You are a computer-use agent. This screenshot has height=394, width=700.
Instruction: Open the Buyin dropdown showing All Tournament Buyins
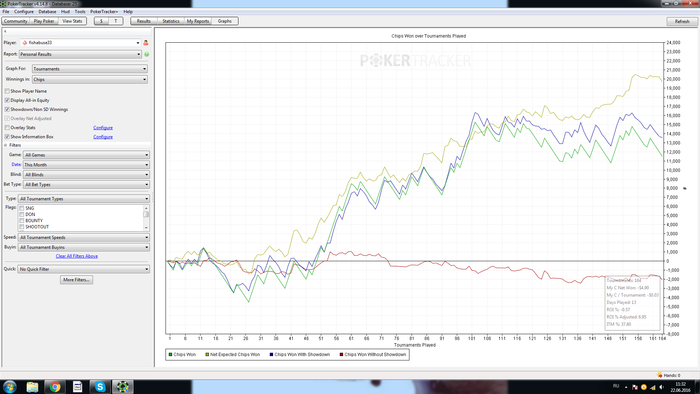[x=83, y=247]
